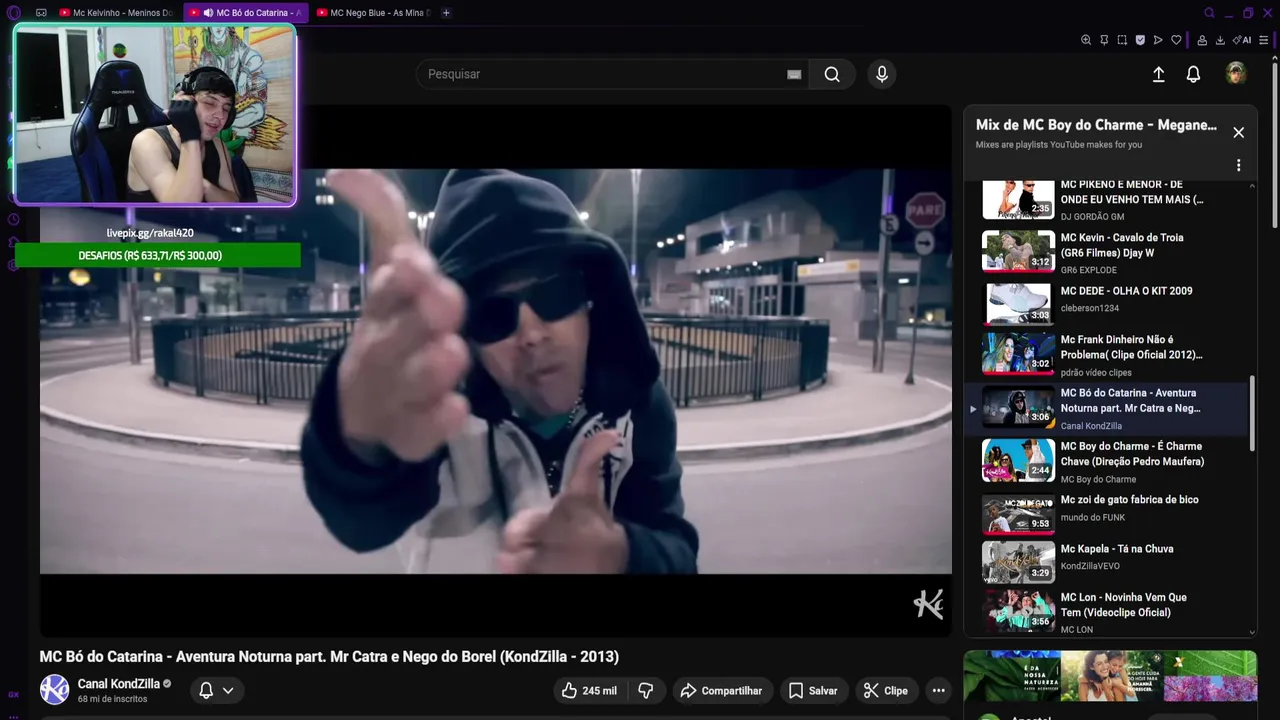Open the Canal KondZilla channel name link

(x=119, y=684)
